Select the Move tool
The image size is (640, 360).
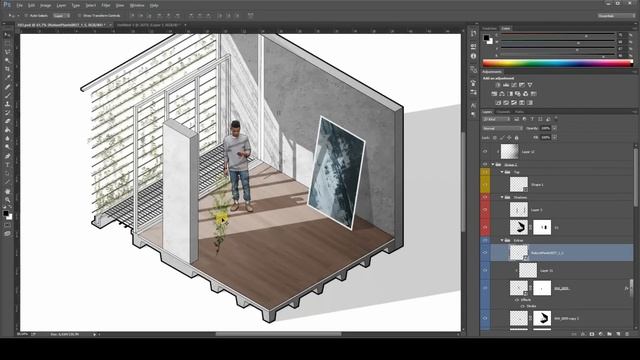click(7, 35)
